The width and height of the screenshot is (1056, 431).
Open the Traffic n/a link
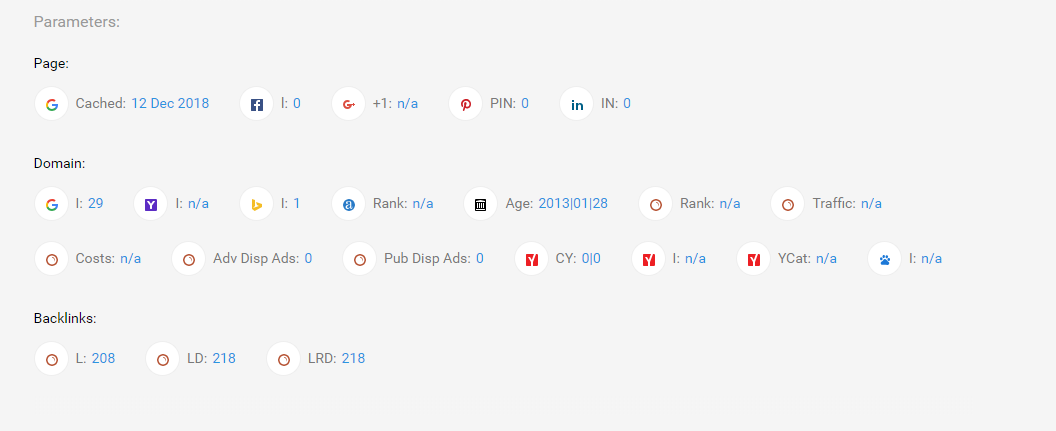coord(871,203)
